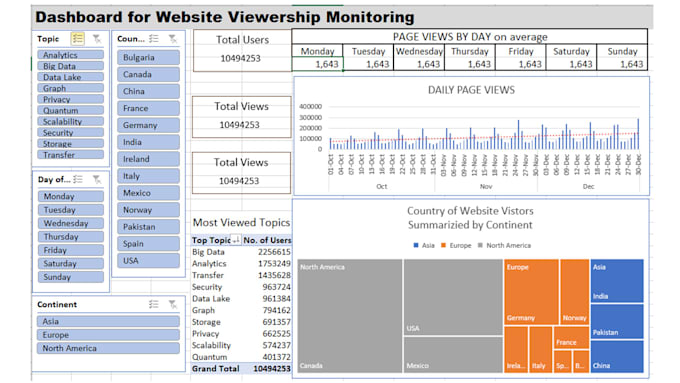The width and height of the screenshot is (680, 383).
Task: Click the USA block in the treemap
Action: (453, 297)
